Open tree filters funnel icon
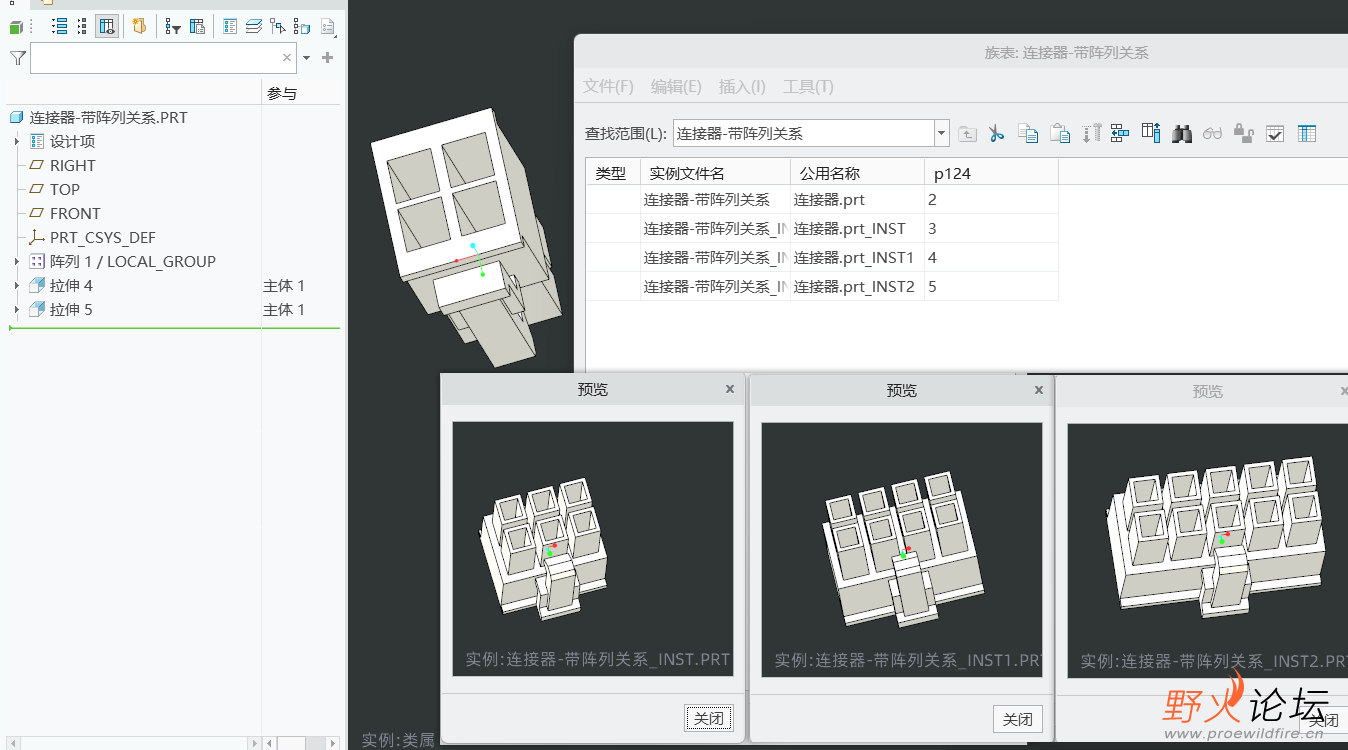The width and height of the screenshot is (1348, 750). pos(173,27)
